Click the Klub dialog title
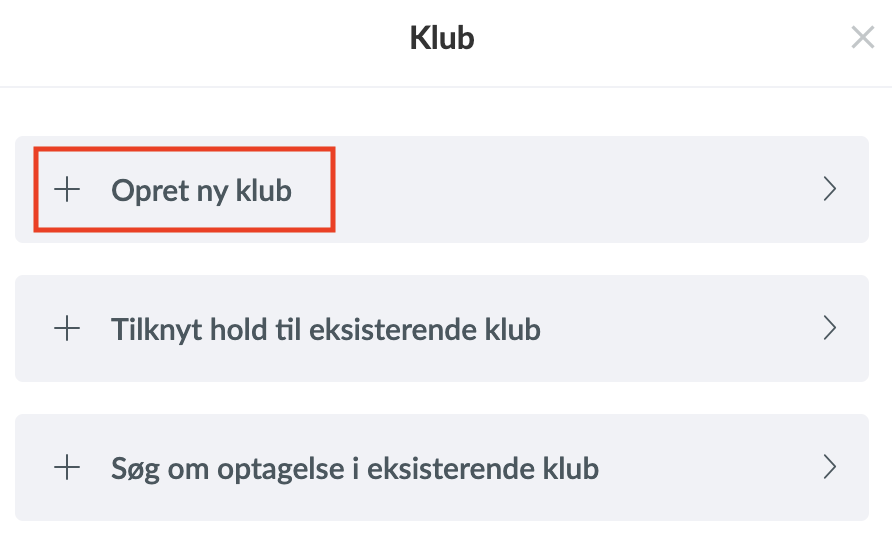The image size is (892, 552). coord(442,38)
